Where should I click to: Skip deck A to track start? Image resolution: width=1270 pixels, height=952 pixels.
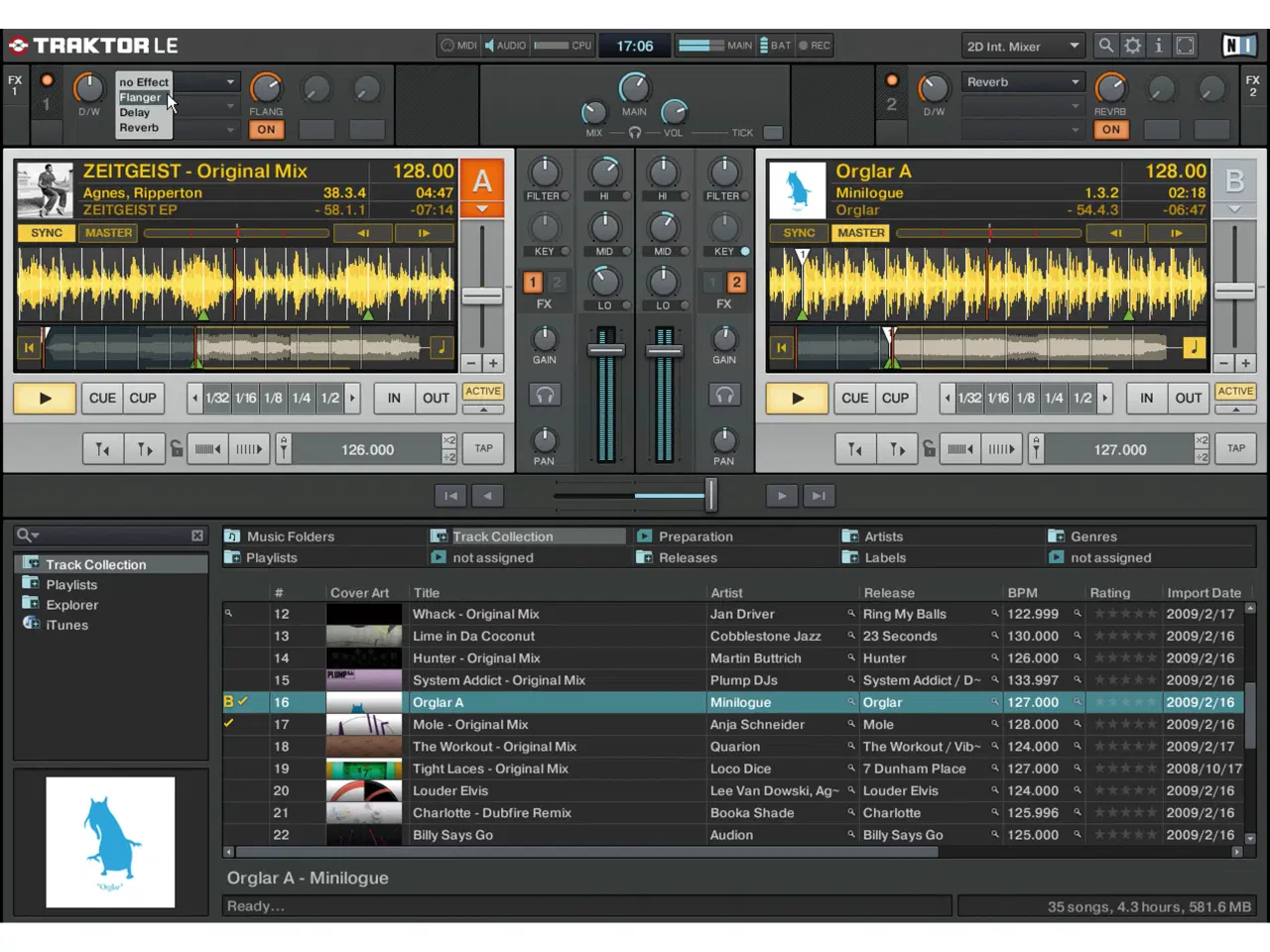(x=29, y=347)
